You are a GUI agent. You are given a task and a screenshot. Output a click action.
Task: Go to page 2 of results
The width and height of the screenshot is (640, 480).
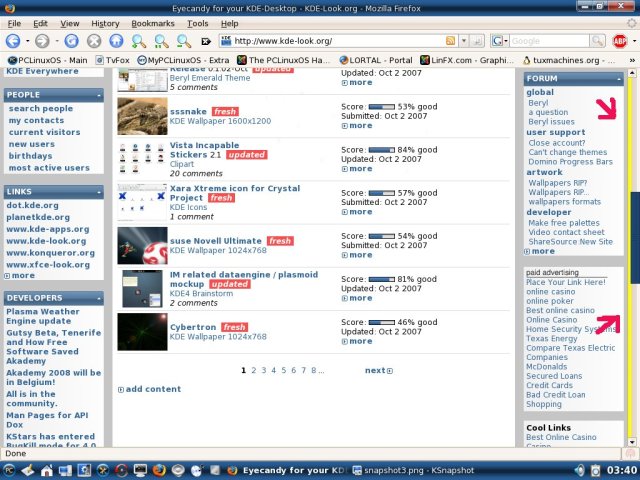click(253, 371)
